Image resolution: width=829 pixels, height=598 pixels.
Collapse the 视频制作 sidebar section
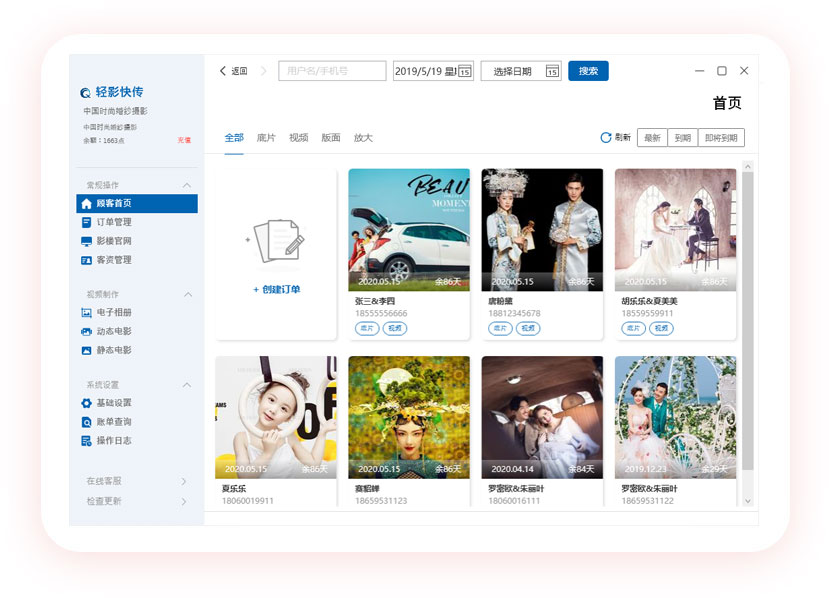click(186, 295)
